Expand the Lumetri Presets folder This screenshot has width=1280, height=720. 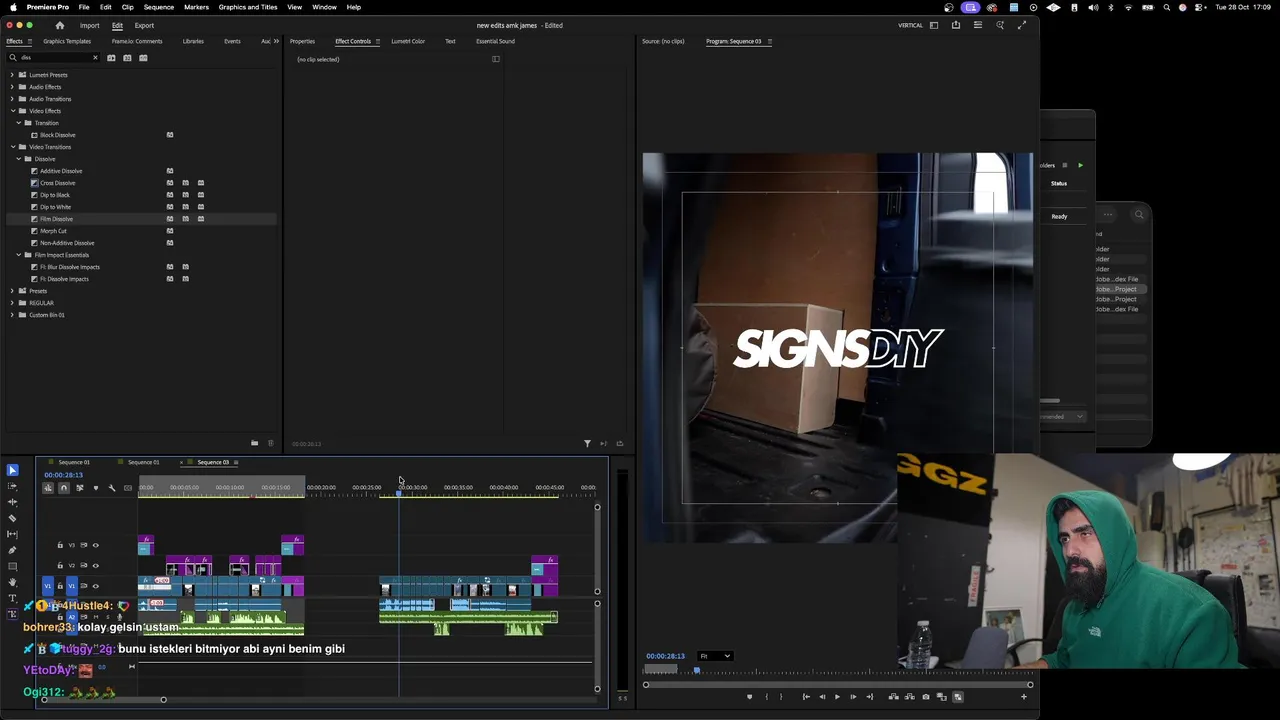12,75
